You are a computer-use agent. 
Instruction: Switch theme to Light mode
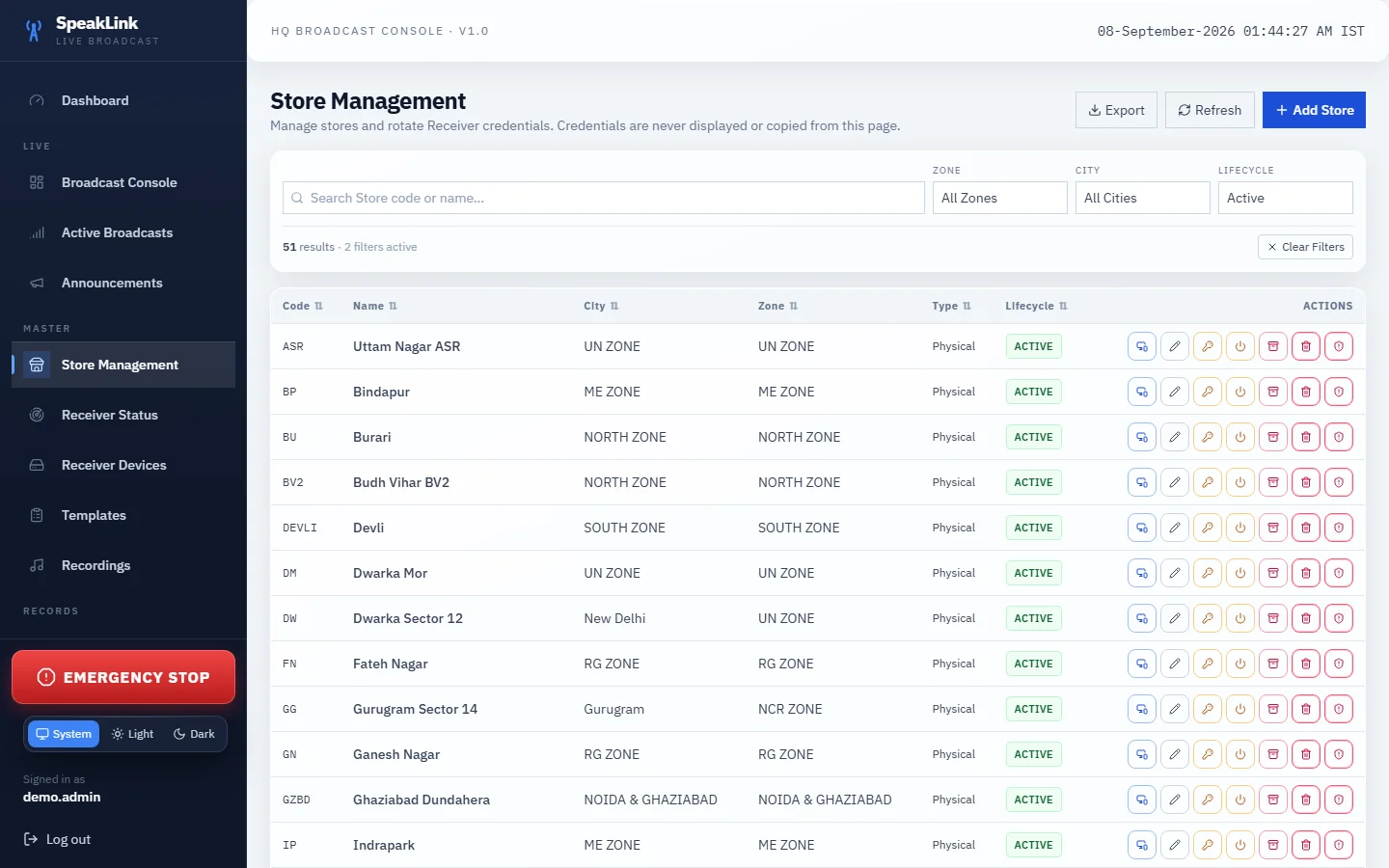133,734
